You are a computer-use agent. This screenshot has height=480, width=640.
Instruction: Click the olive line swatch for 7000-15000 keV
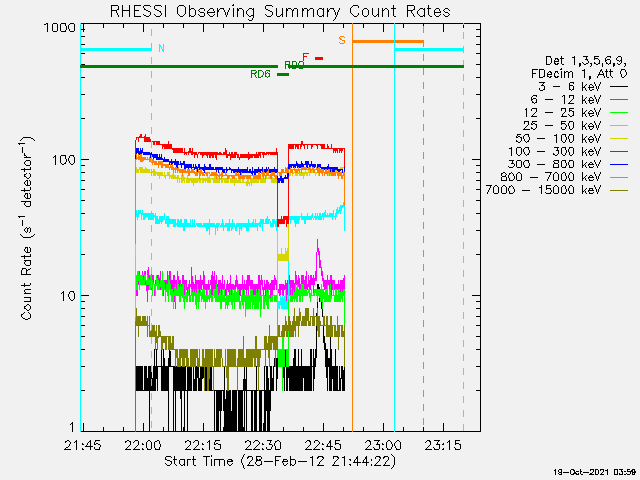click(619, 190)
